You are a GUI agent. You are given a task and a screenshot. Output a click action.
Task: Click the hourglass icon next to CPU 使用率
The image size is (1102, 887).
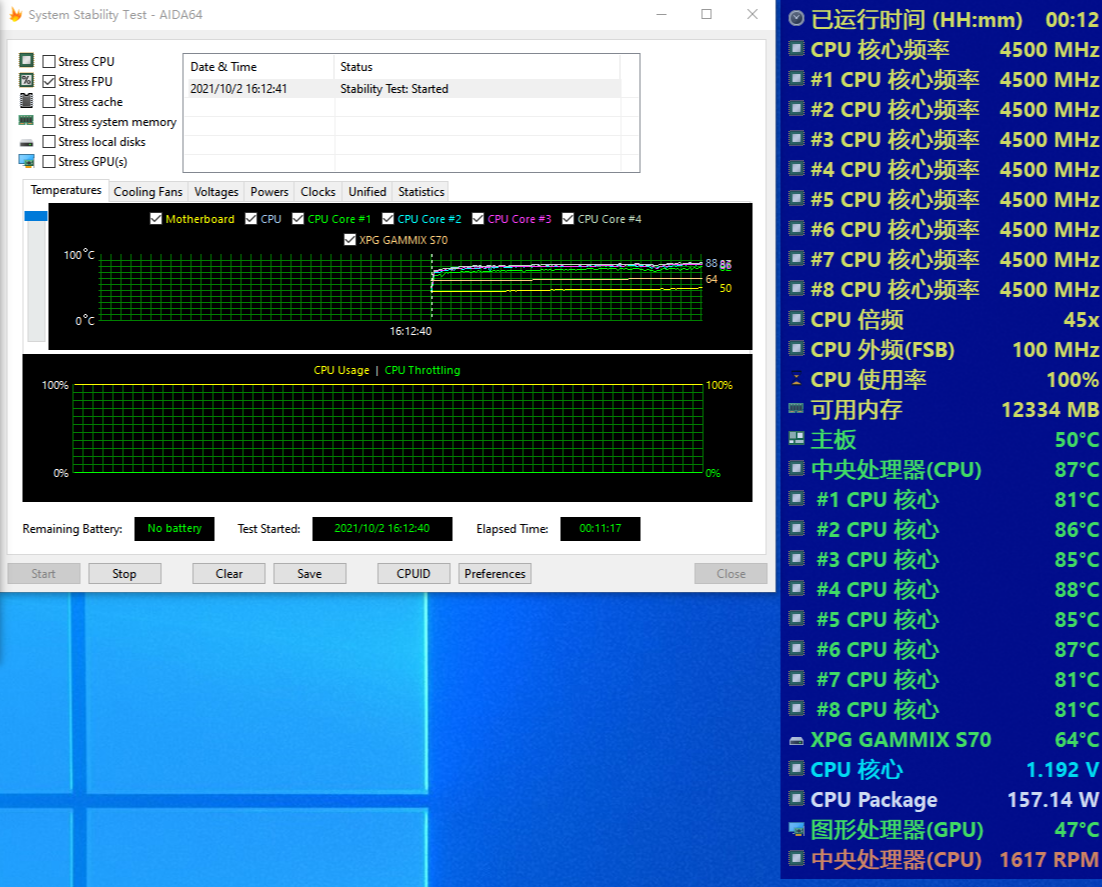(796, 380)
